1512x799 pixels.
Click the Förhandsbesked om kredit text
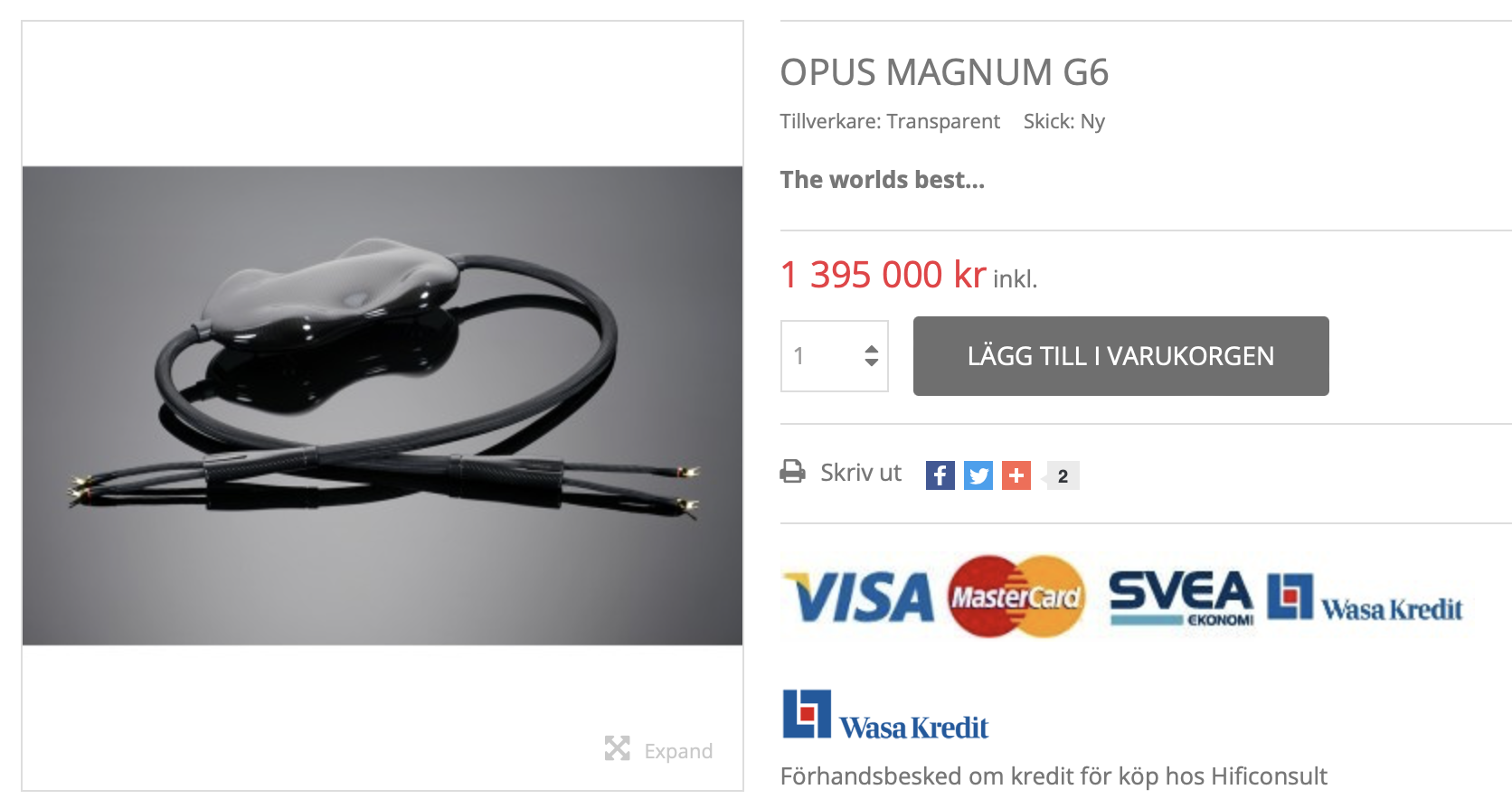point(1054,776)
